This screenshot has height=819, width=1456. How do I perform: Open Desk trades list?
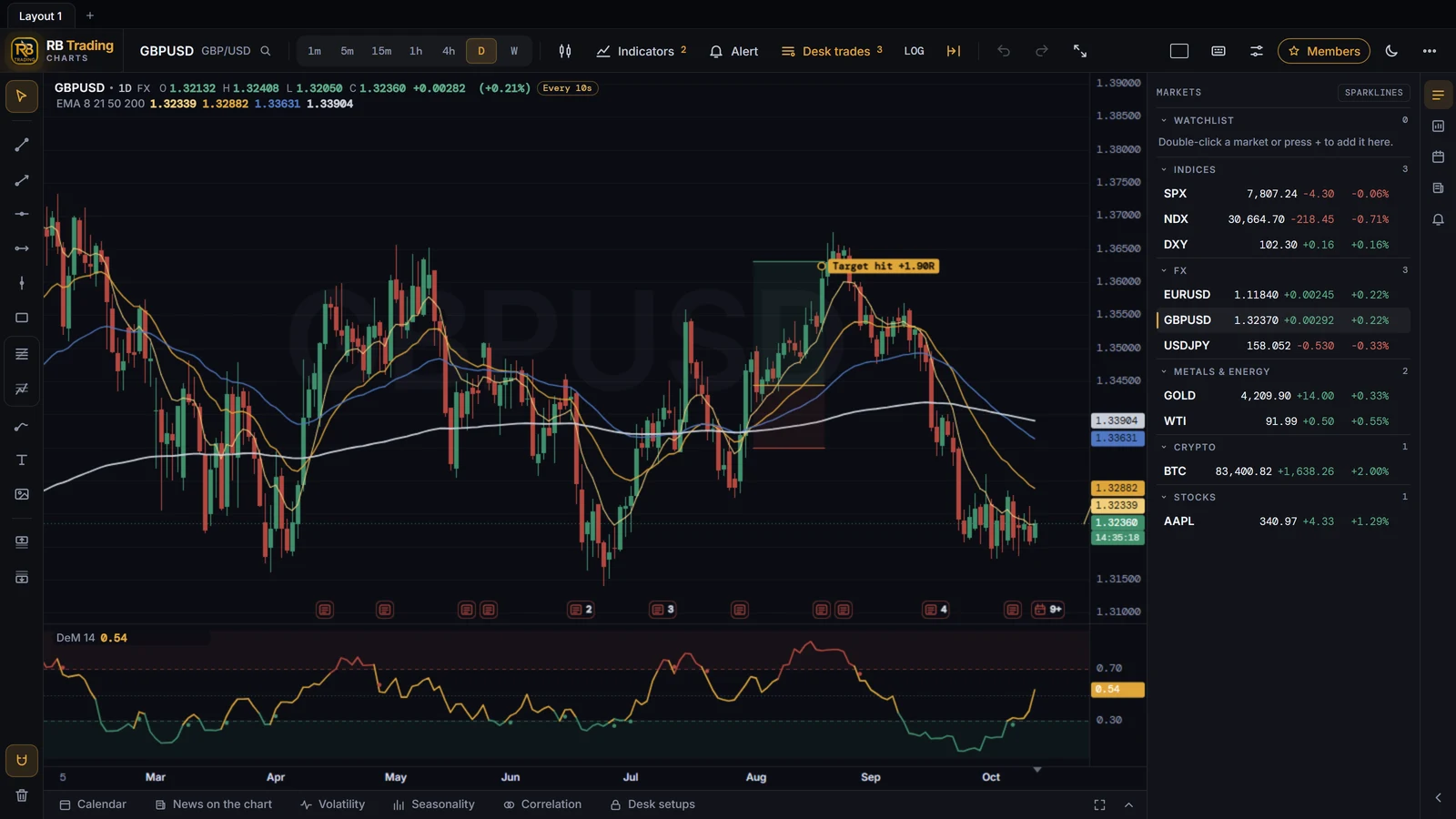(832, 51)
